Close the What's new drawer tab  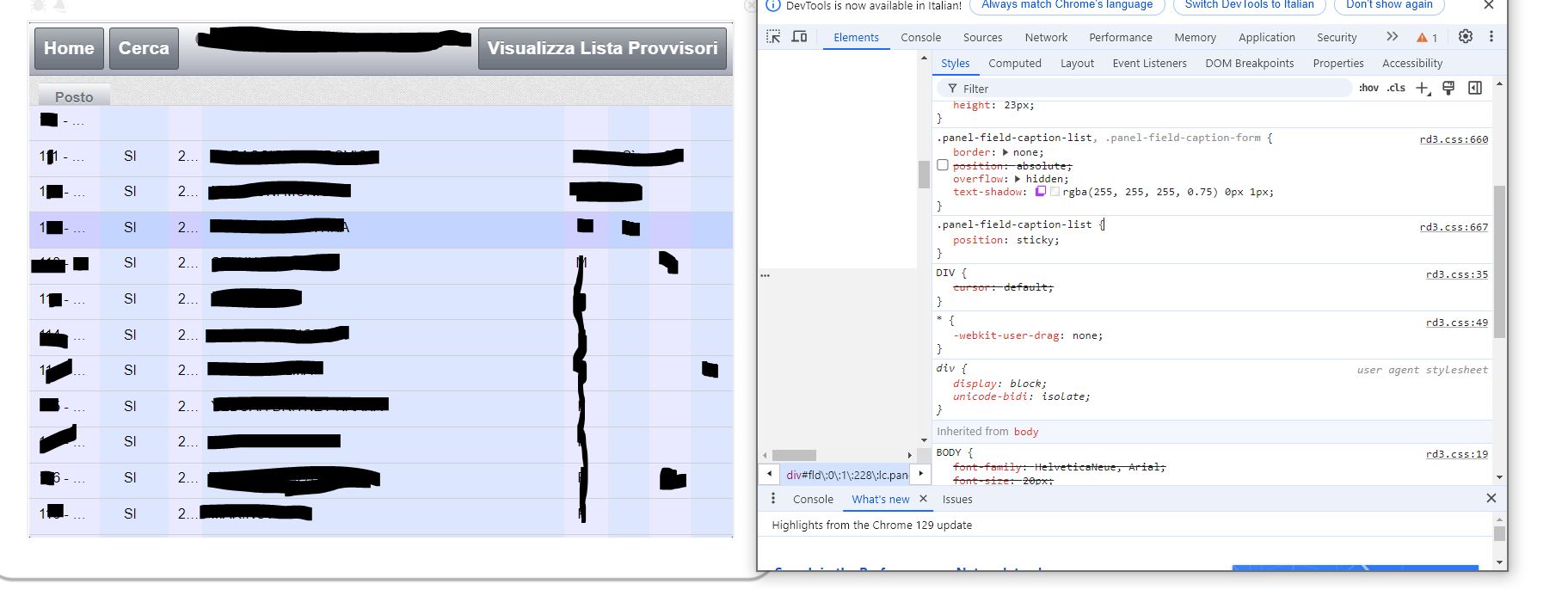pyautogui.click(x=923, y=499)
